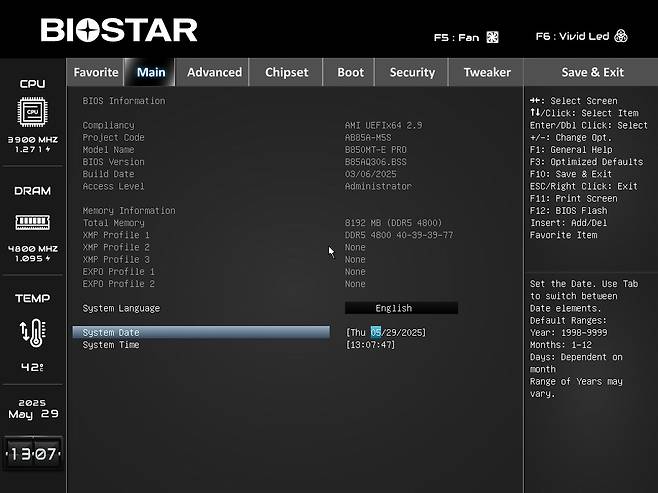Click the XMP Profile 3 label
This screenshot has height=493, width=658.
tap(116, 259)
